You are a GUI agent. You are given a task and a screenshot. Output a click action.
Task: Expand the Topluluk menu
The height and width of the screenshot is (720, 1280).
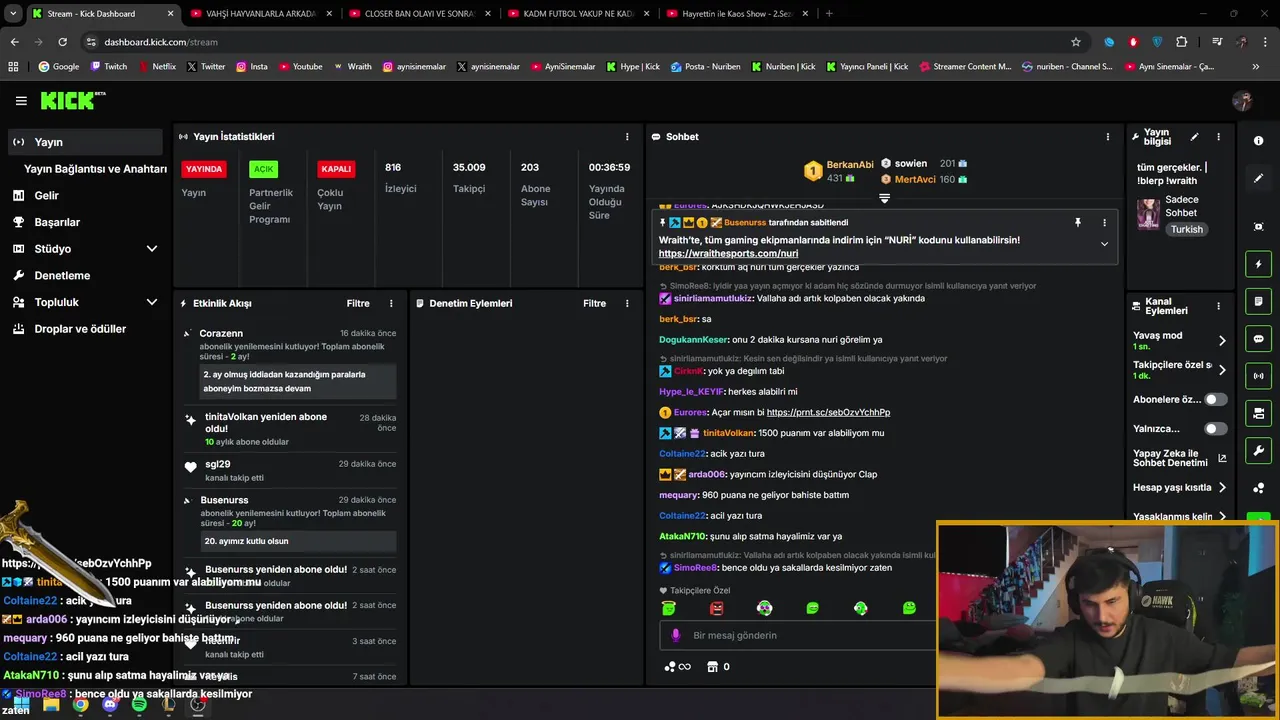click(152, 302)
